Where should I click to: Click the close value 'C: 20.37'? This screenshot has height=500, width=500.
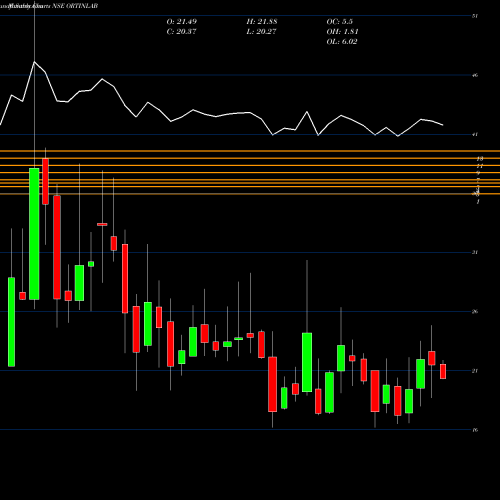click(181, 32)
